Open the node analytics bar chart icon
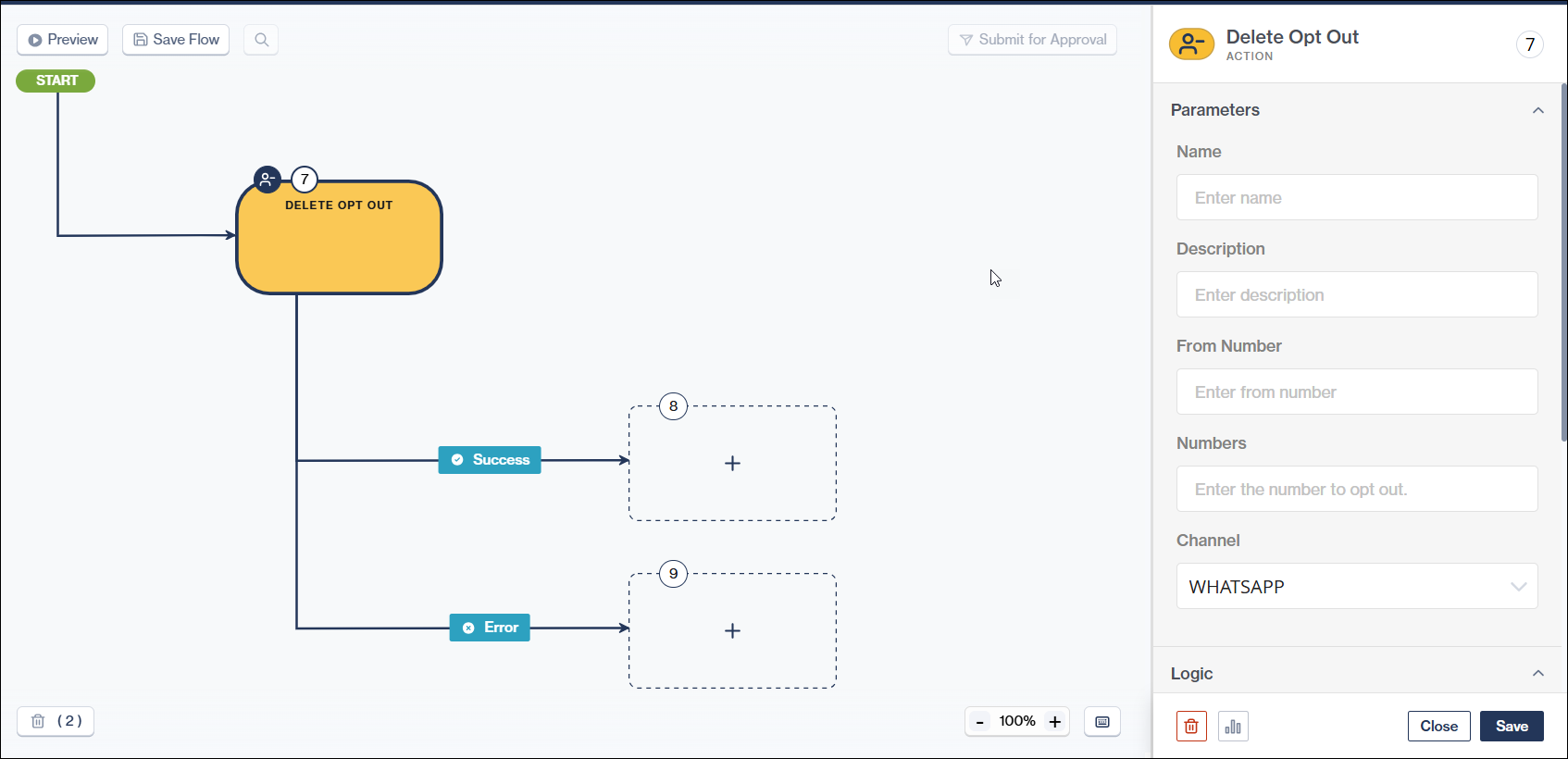The image size is (1568, 759). click(1233, 727)
